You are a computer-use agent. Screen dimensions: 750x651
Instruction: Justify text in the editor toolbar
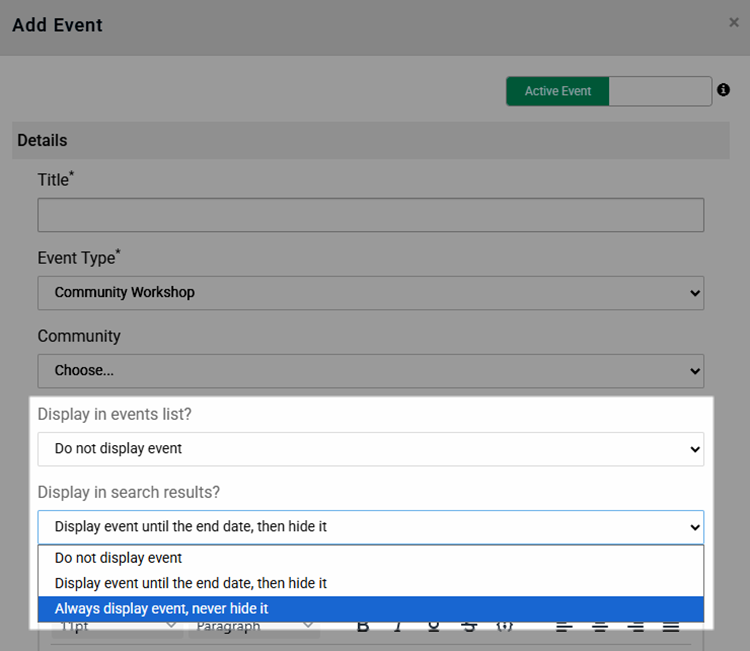671,627
